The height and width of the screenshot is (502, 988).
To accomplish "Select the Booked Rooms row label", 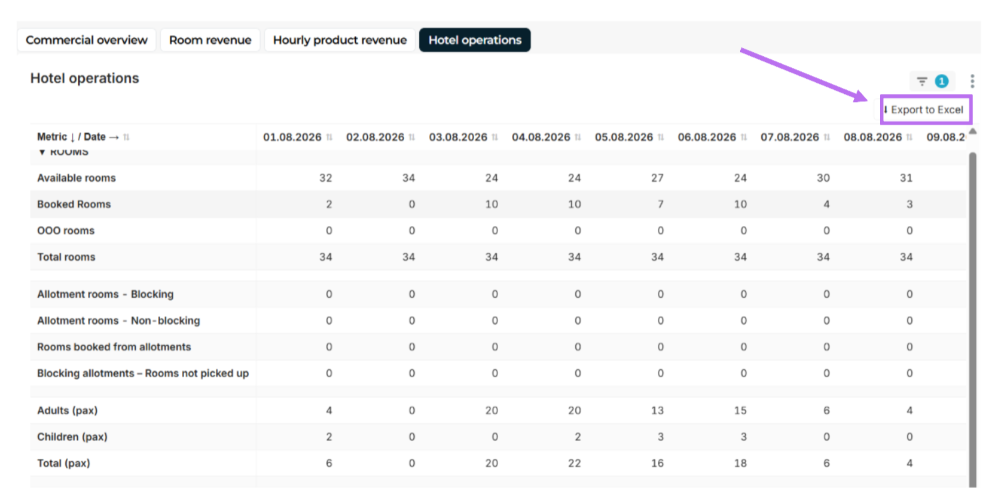I will pyautogui.click(x=74, y=205).
